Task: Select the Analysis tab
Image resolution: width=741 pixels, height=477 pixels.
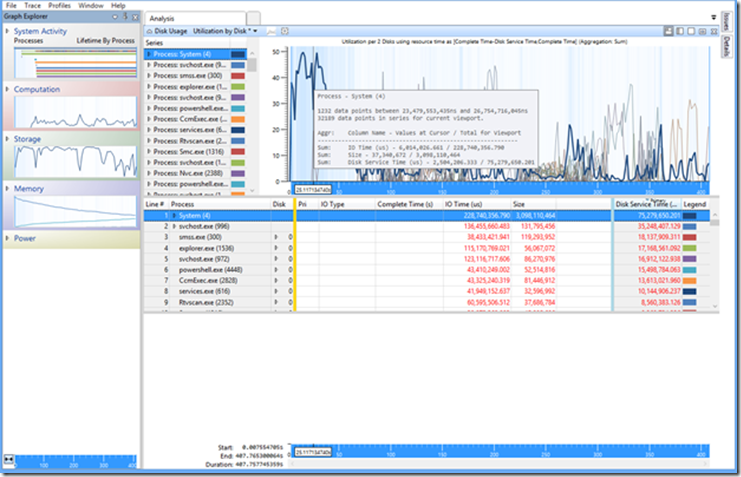Action: click(162, 18)
